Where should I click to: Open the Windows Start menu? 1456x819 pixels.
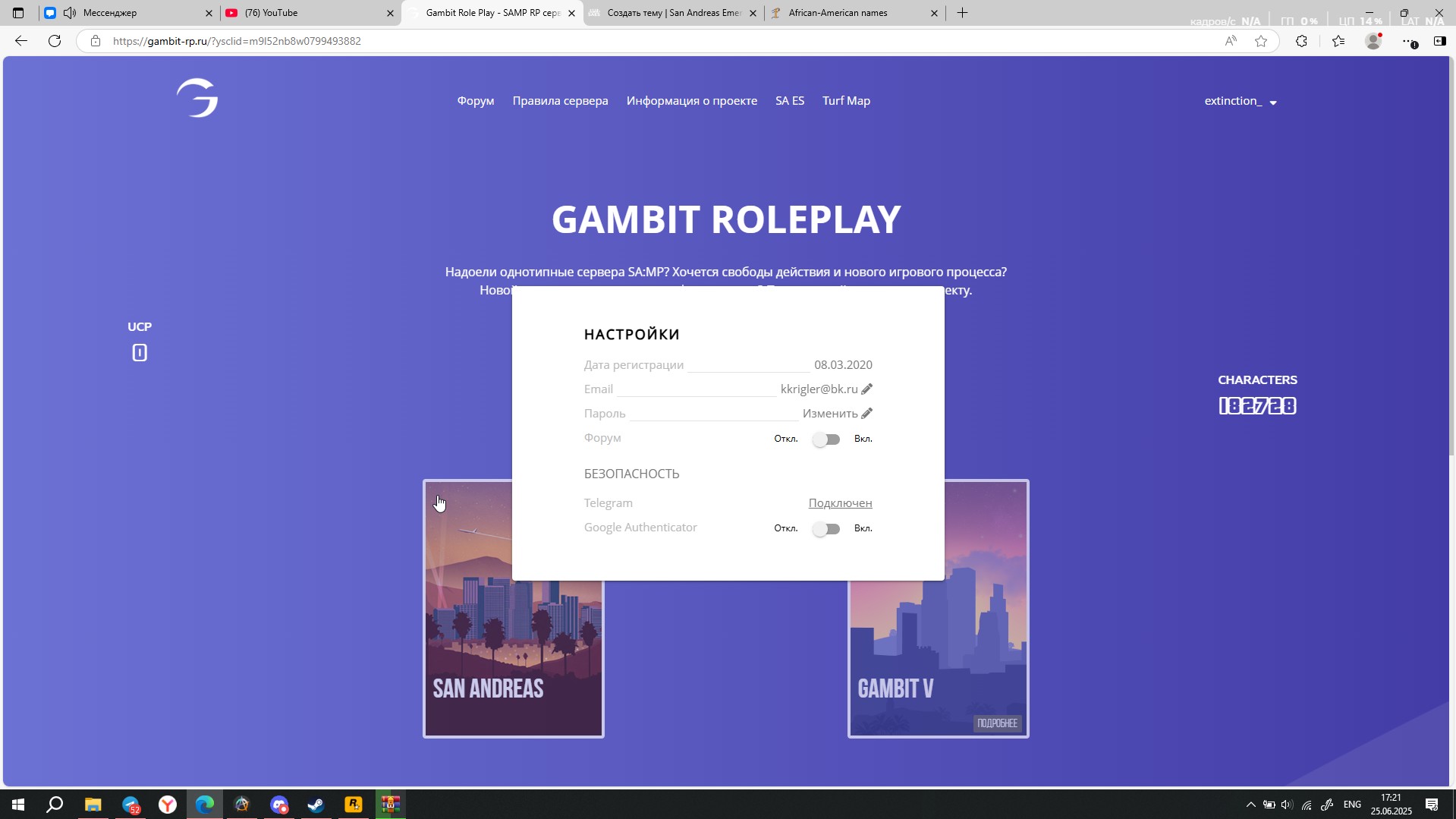pos(18,805)
